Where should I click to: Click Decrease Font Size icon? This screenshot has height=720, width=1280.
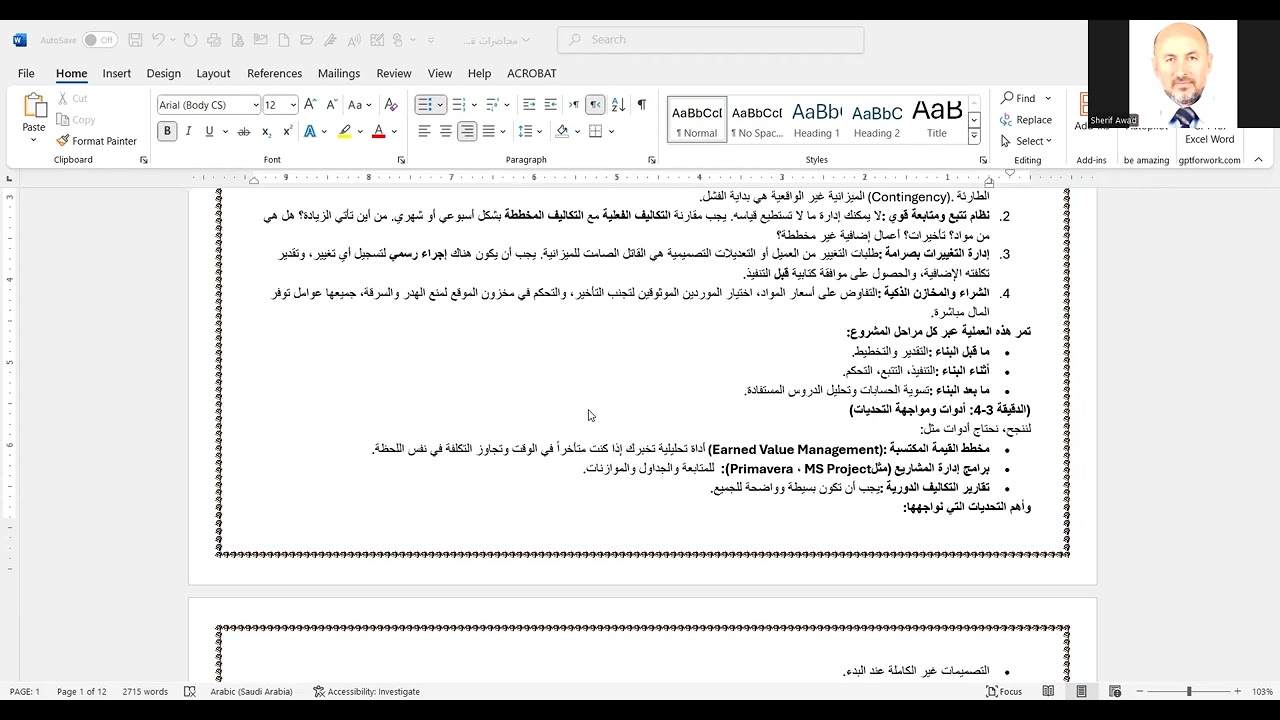pyautogui.click(x=332, y=105)
